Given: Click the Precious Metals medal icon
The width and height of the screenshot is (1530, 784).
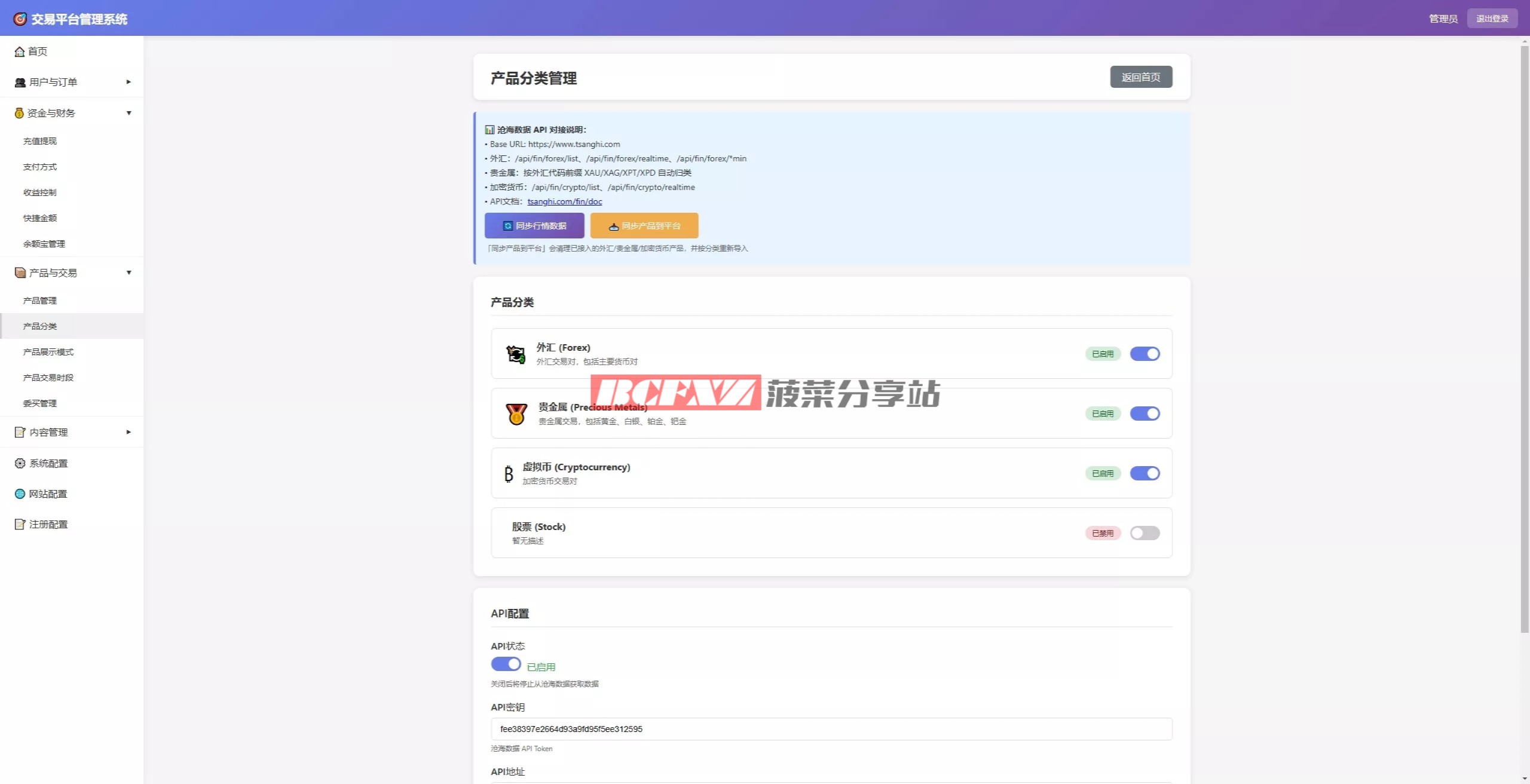Looking at the screenshot, I should (x=516, y=414).
